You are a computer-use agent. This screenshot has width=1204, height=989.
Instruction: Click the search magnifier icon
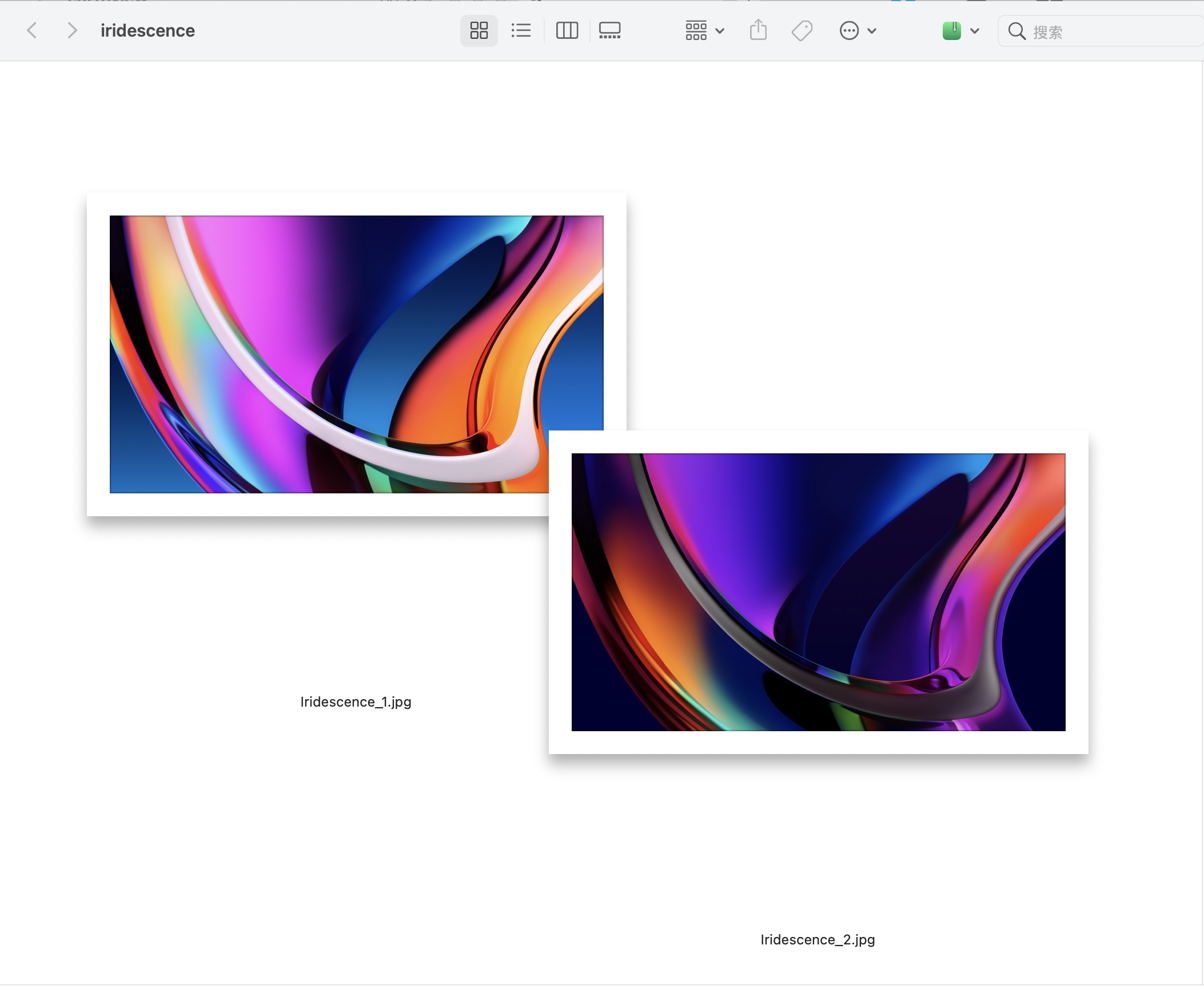tap(1016, 31)
